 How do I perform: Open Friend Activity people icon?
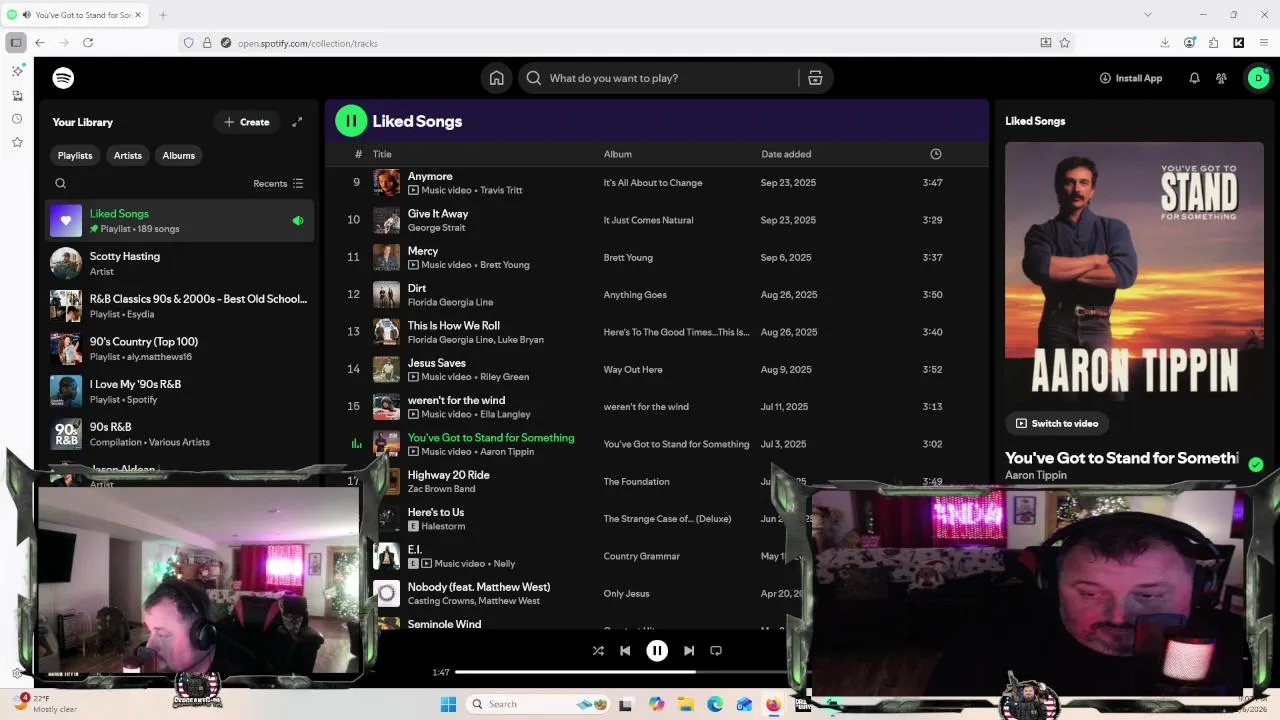point(1221,78)
